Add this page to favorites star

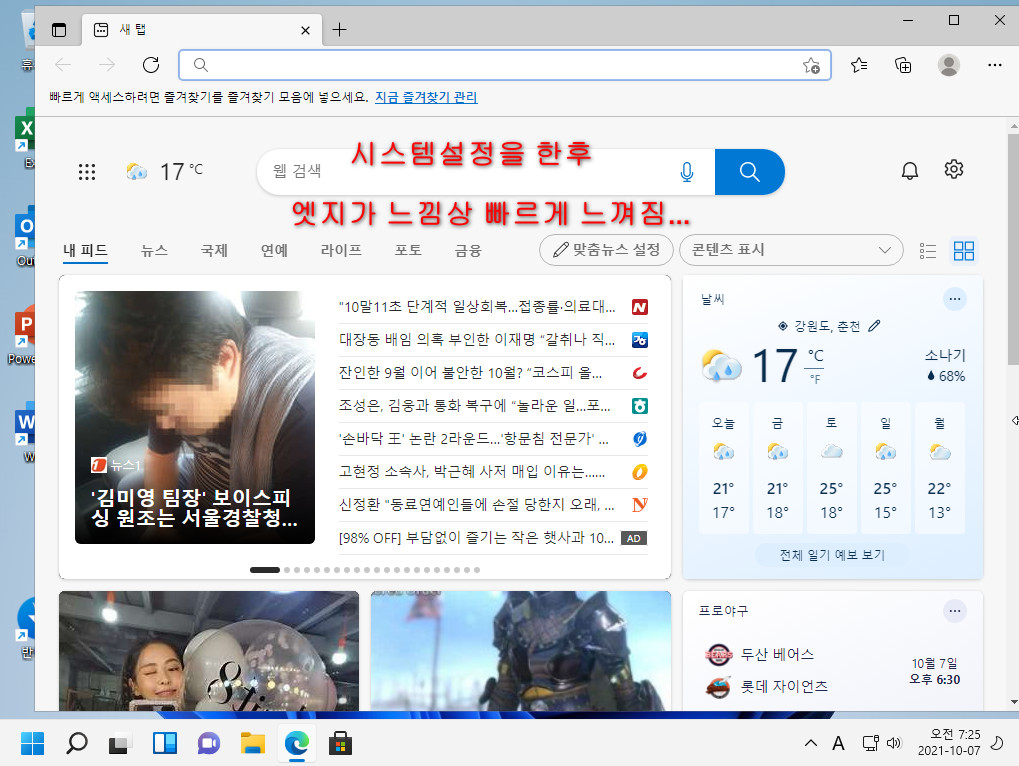811,65
